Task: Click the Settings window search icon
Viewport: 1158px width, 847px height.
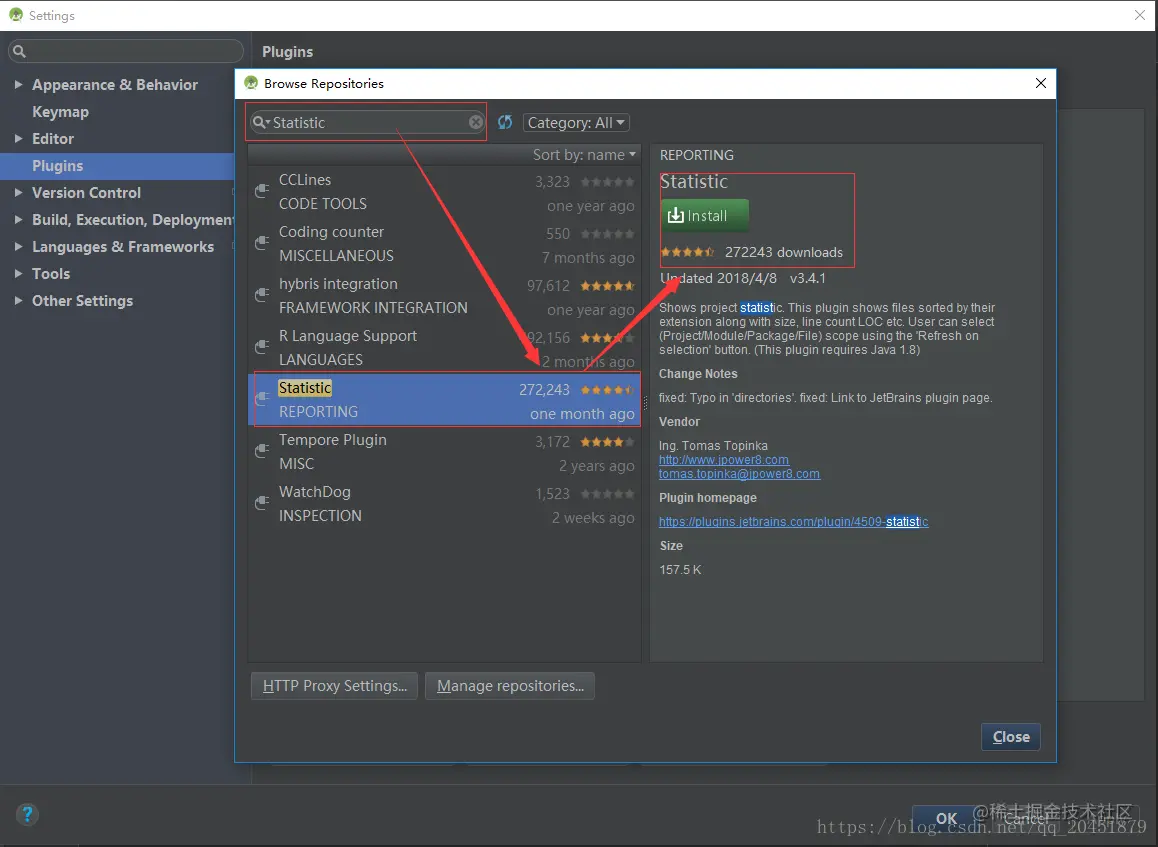Action: 20,51
